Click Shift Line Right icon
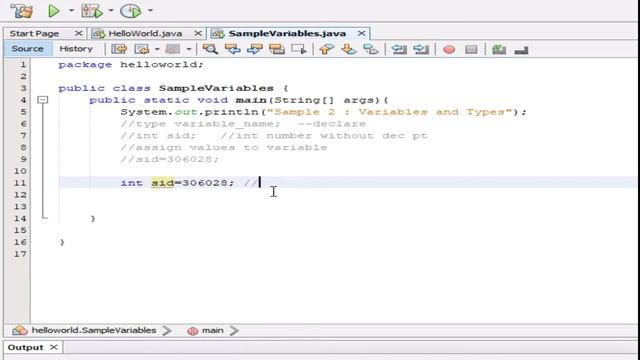 click(x=421, y=49)
